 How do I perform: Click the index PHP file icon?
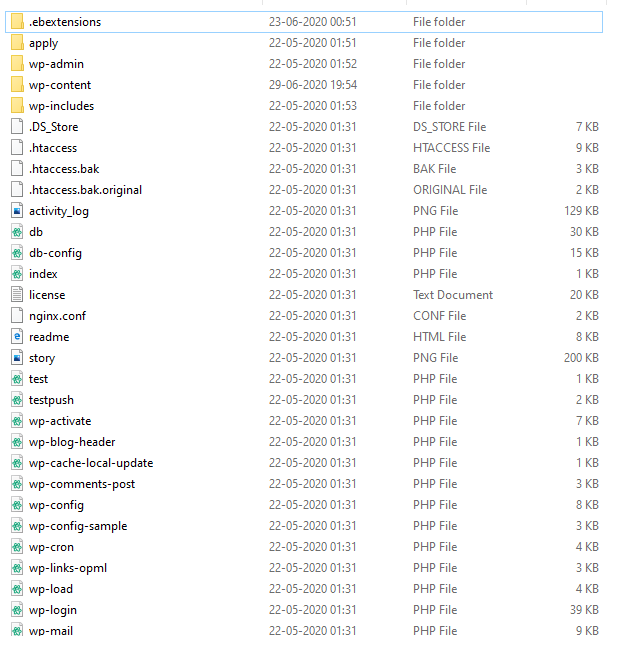17,274
